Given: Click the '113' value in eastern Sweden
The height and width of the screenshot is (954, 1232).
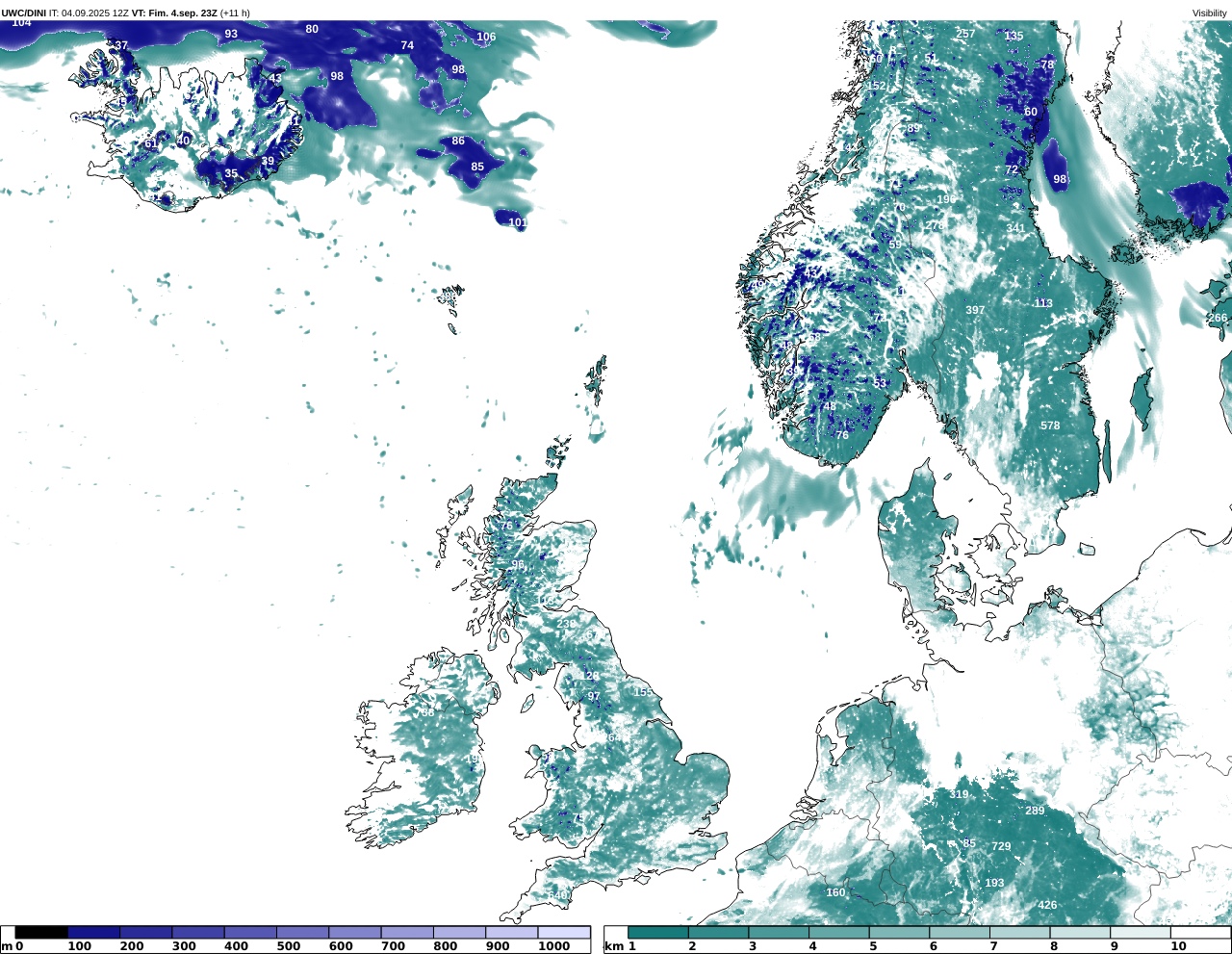Looking at the screenshot, I should click(x=1043, y=303).
